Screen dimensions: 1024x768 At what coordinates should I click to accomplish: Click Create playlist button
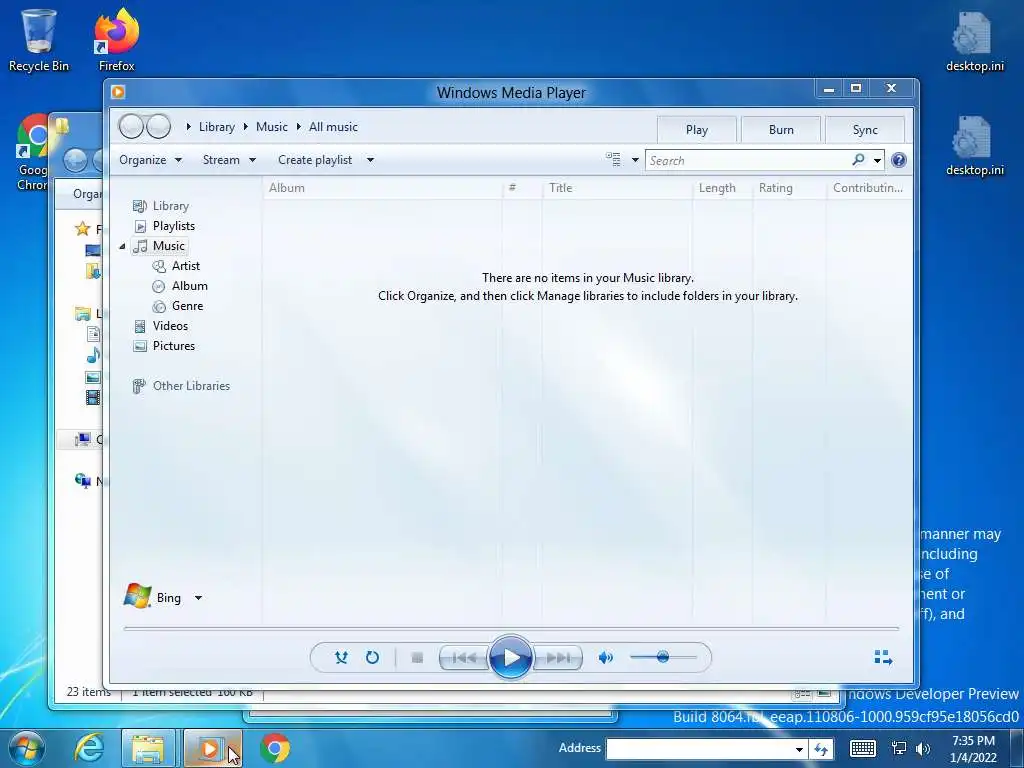(315, 160)
